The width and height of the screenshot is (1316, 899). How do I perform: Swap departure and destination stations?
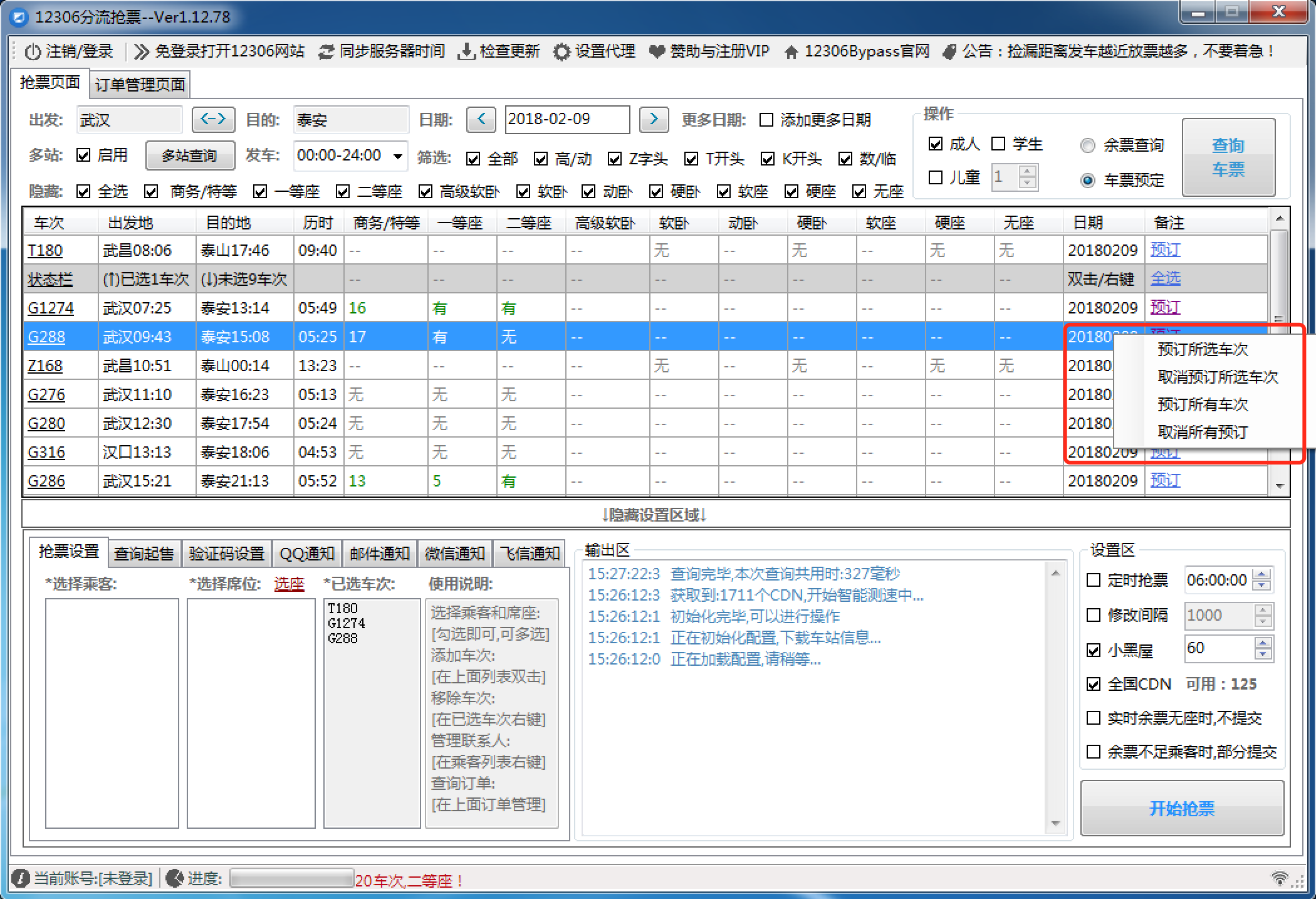point(213,119)
